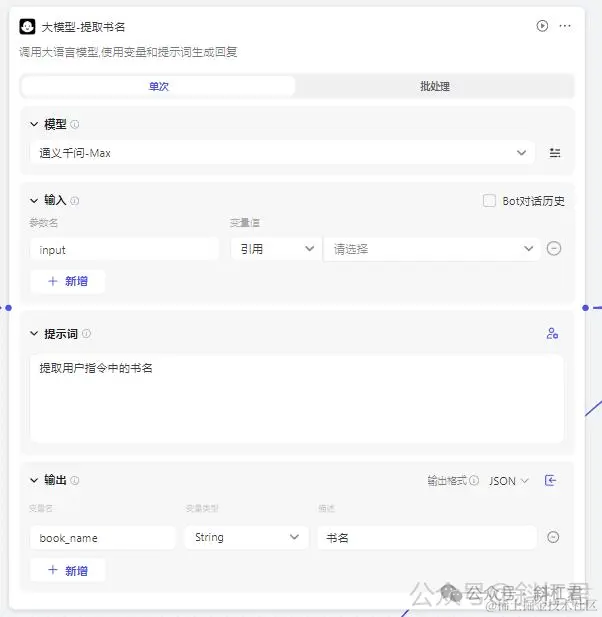Click the 书名 description field
Screen dimensions: 602x617
pos(427,538)
